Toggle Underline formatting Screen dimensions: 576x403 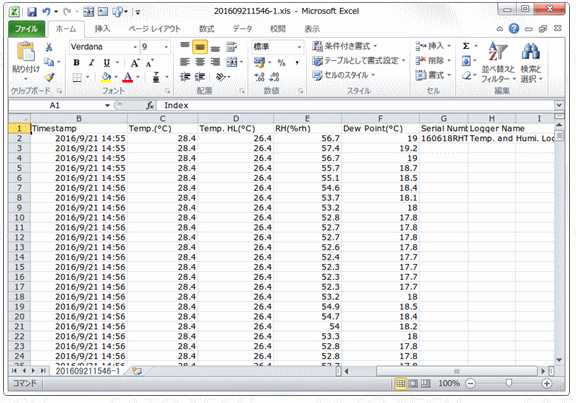click(x=107, y=63)
